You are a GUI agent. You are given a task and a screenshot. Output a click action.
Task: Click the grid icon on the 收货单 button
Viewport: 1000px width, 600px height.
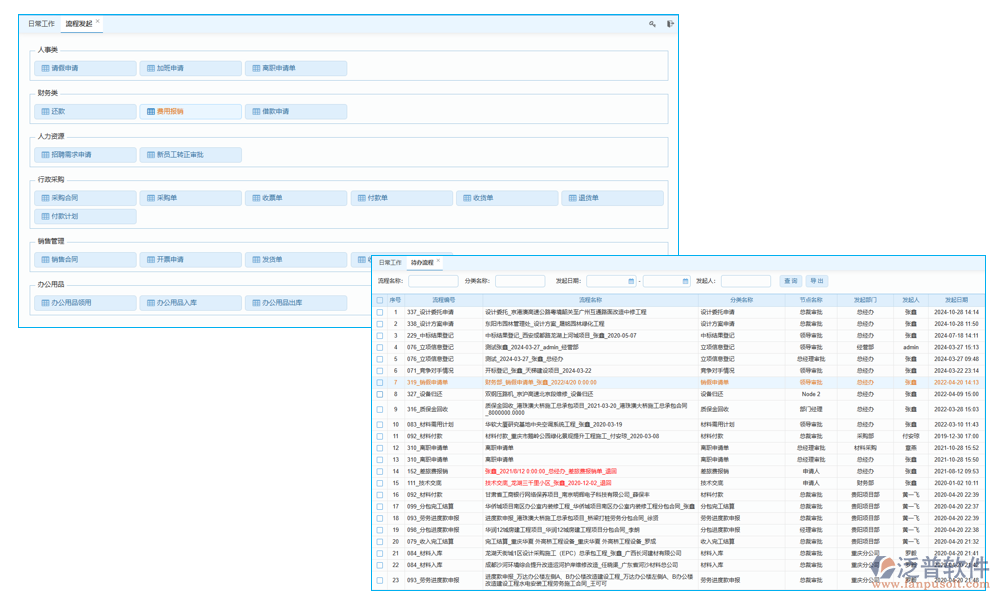click(x=467, y=198)
